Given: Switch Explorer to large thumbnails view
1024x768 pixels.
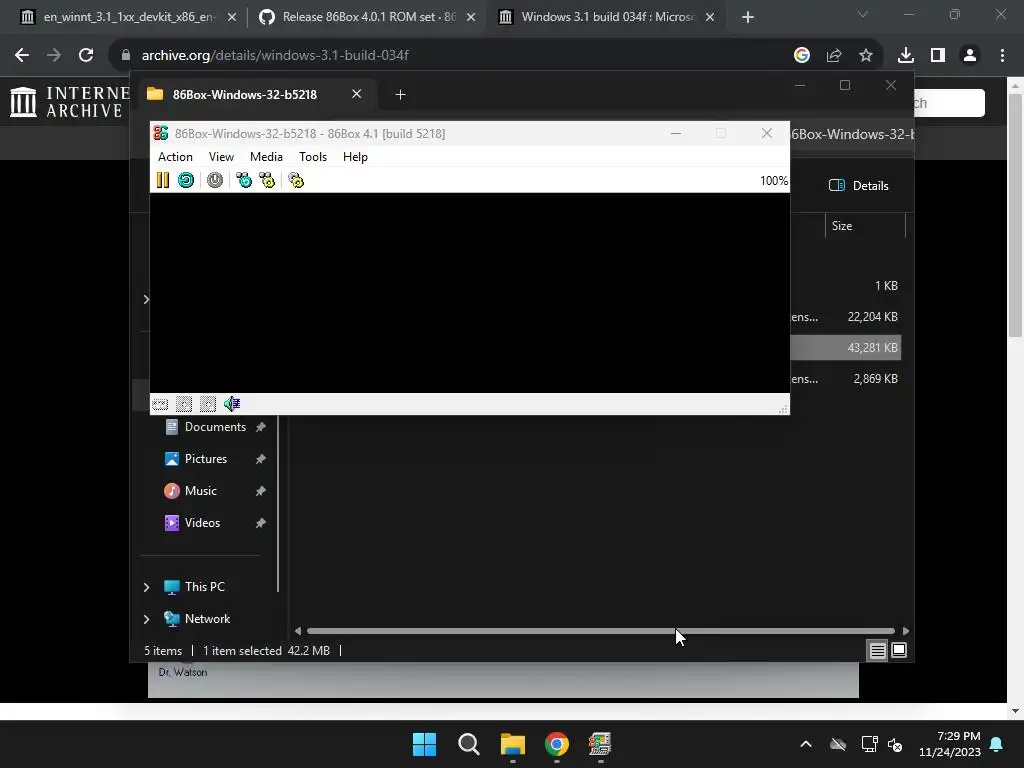Looking at the screenshot, I should pos(899,650).
